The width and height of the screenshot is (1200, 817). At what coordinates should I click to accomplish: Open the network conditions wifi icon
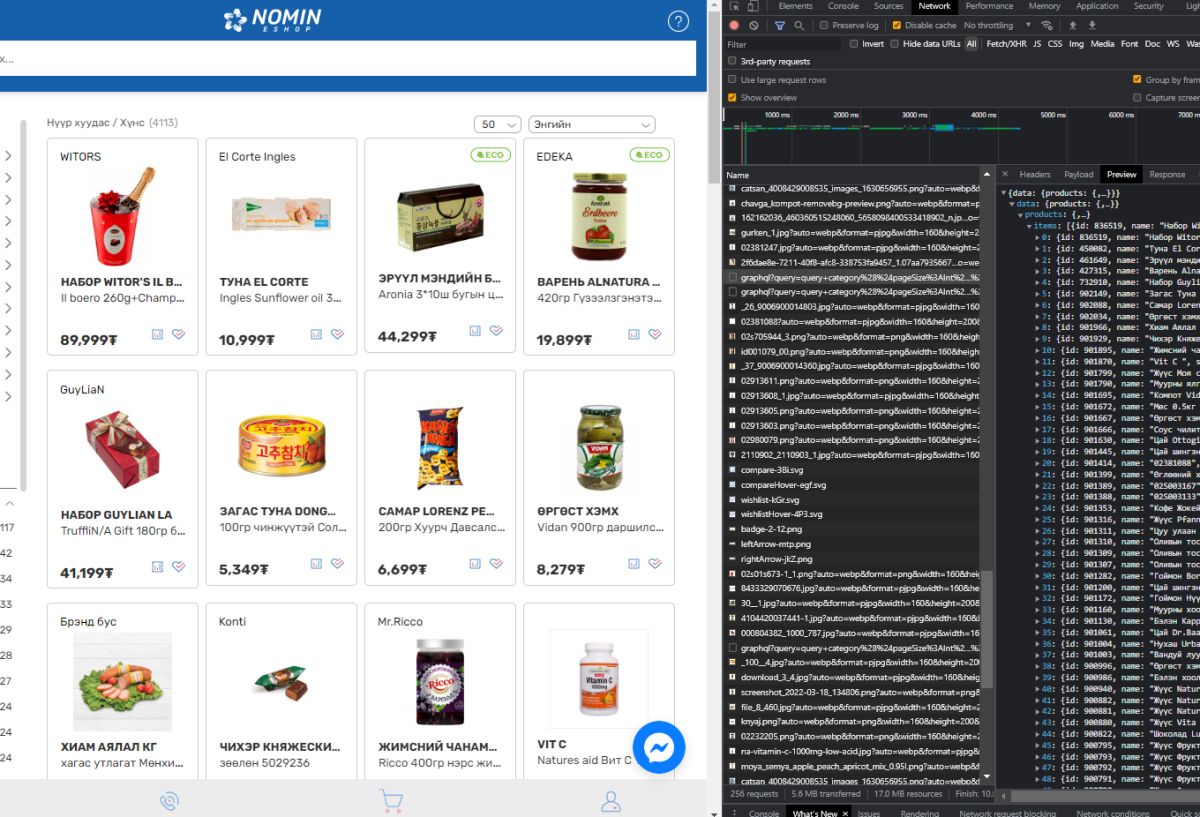1046,25
